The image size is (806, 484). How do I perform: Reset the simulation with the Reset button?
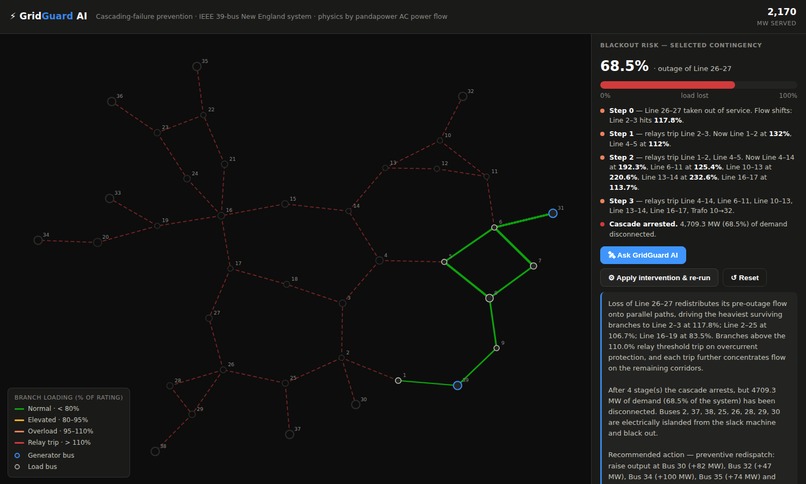pyautogui.click(x=744, y=277)
